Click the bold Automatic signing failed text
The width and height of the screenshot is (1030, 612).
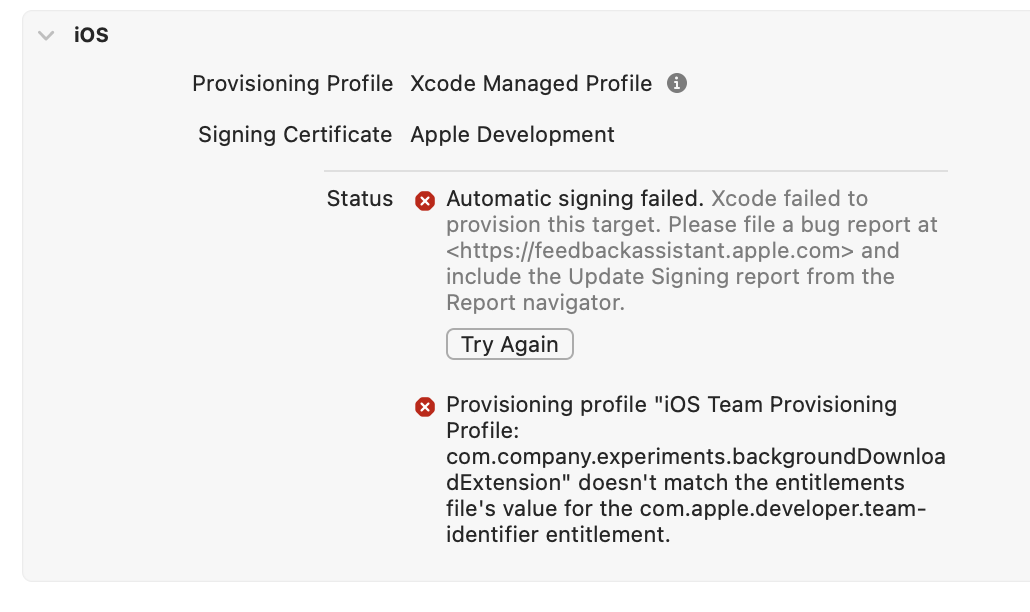click(x=575, y=198)
